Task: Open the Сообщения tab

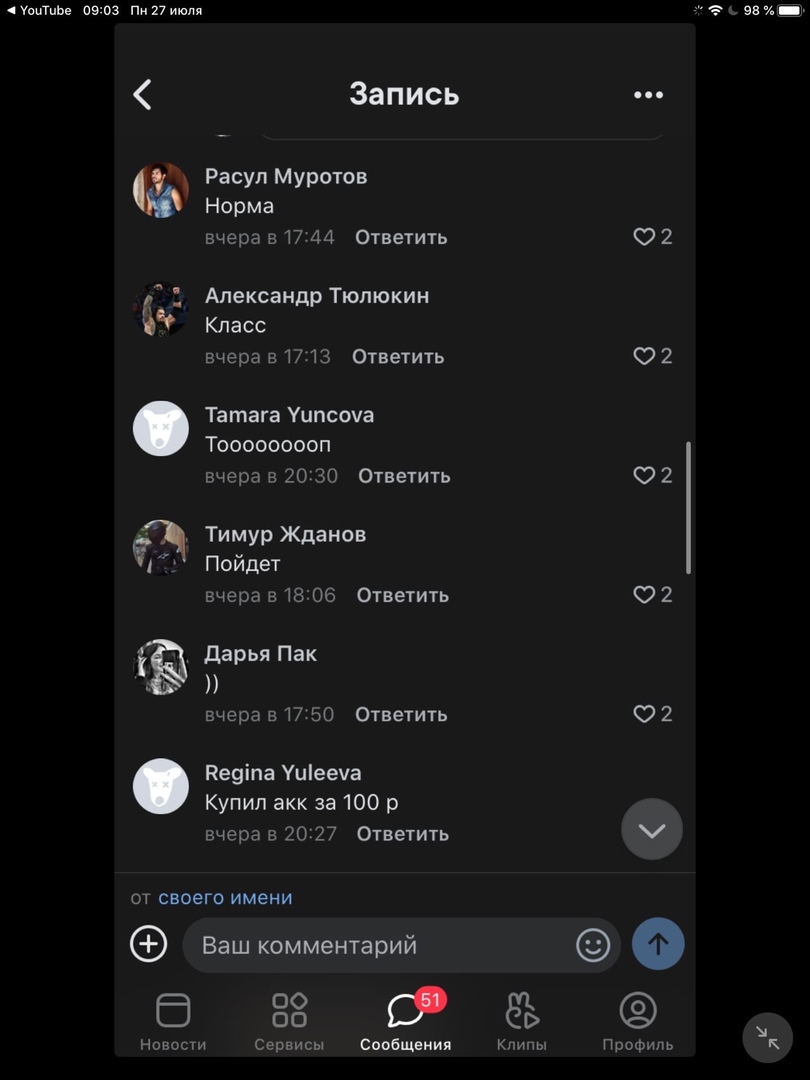Action: pos(405,1021)
